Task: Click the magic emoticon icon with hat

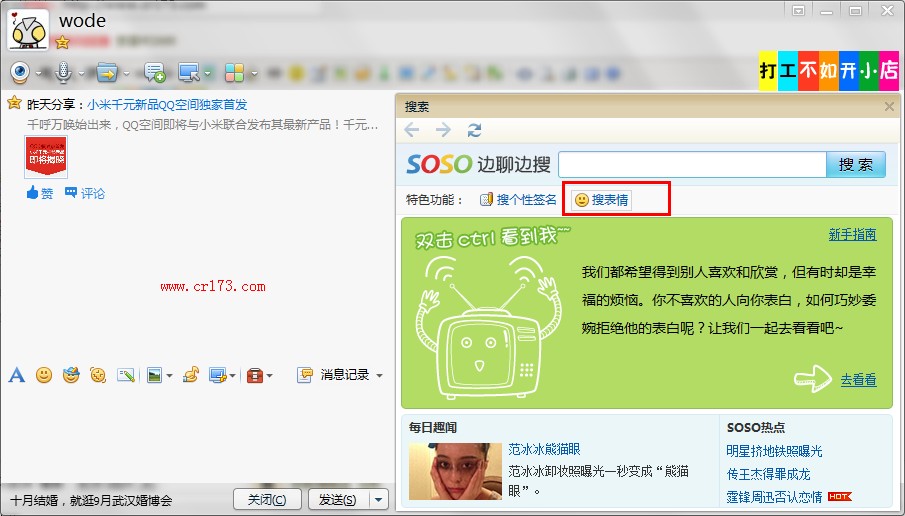Action: [x=71, y=375]
